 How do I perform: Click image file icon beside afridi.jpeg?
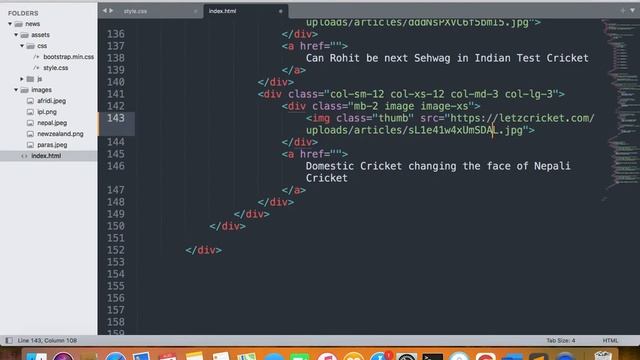(30, 101)
